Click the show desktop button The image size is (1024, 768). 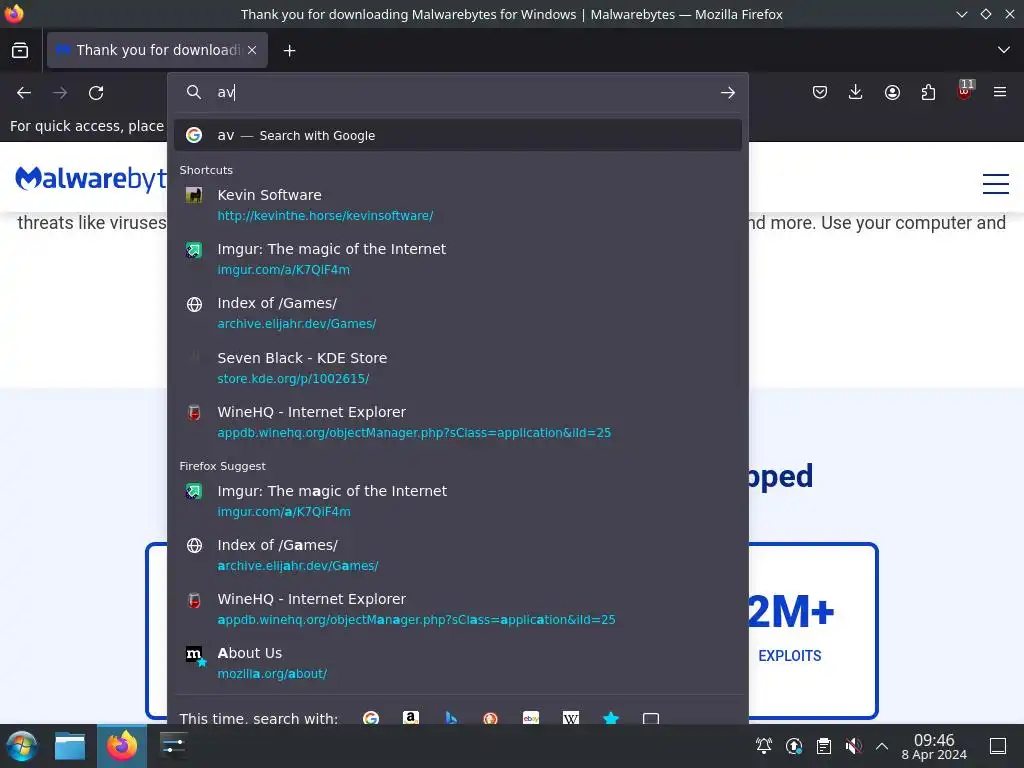pyautogui.click(x=998, y=746)
